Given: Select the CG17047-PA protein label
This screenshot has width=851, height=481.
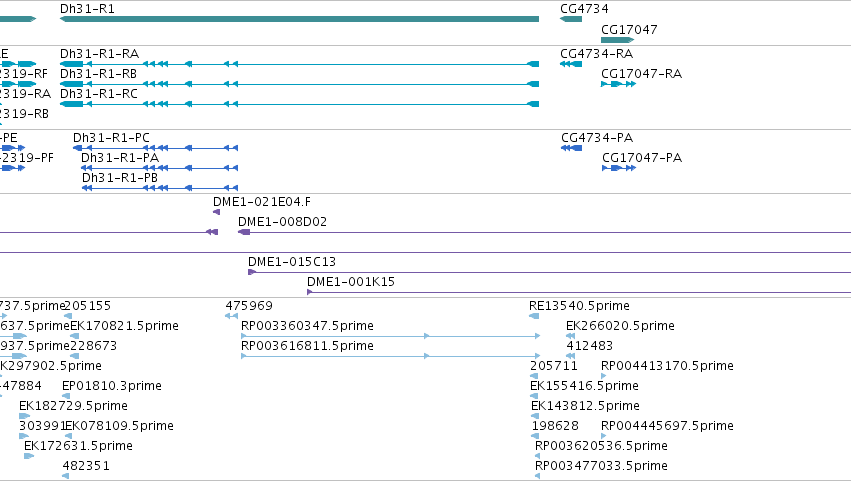Looking at the screenshot, I should tap(642, 158).
